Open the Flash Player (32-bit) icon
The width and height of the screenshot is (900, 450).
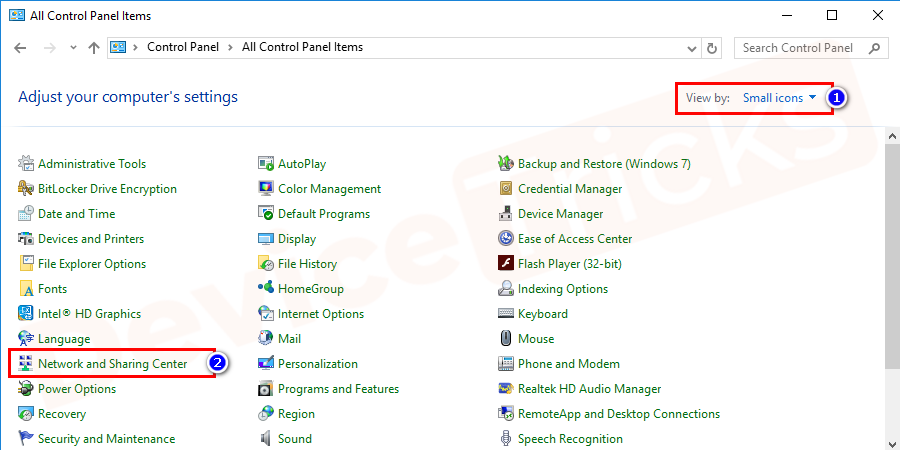pos(506,264)
